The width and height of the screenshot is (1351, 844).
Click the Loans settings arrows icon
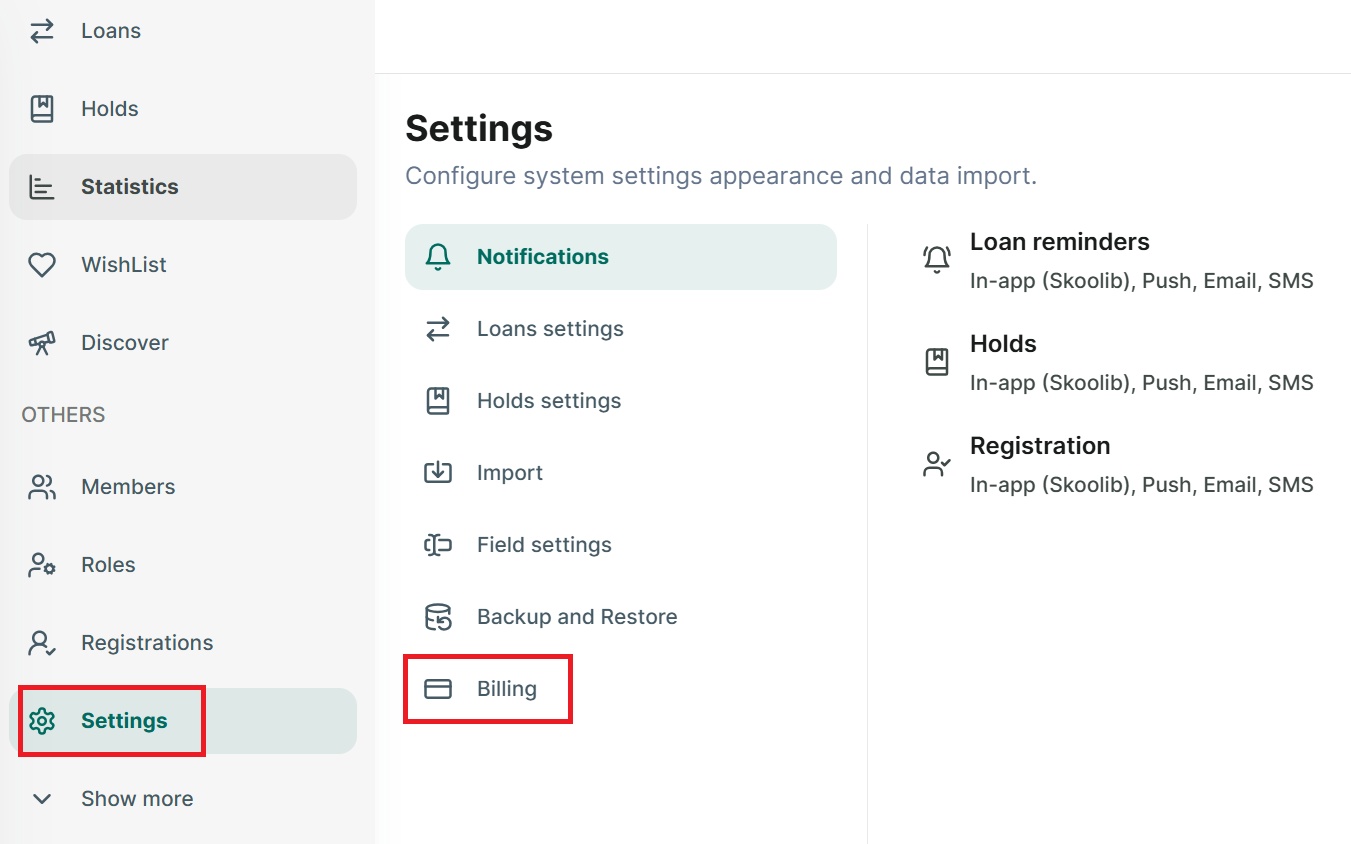438,329
